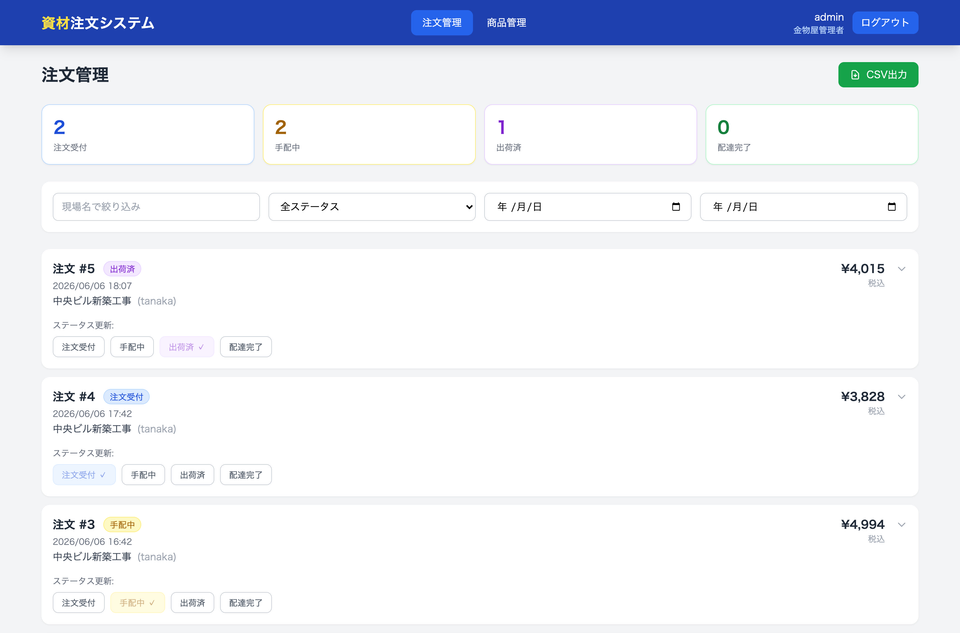Click the 手配中 badge on order #3
Image resolution: width=960 pixels, height=633 pixels.
[x=122, y=525]
